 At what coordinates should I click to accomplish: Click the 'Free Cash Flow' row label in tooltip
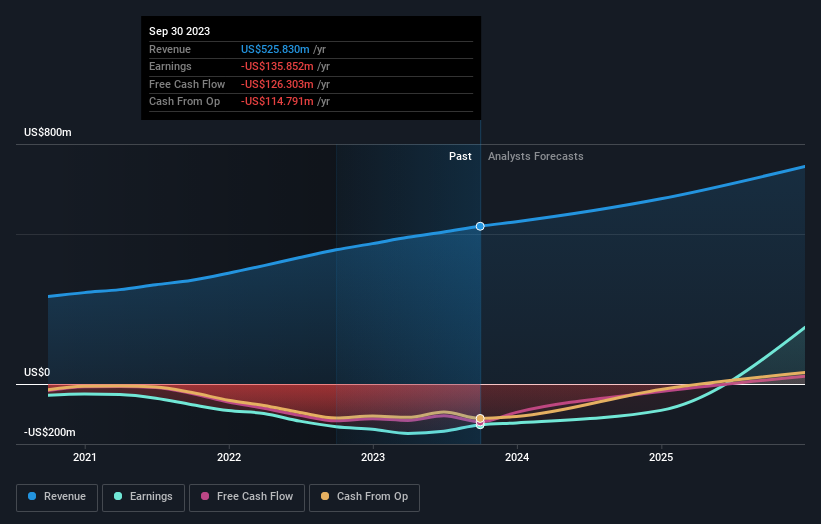tap(187, 84)
